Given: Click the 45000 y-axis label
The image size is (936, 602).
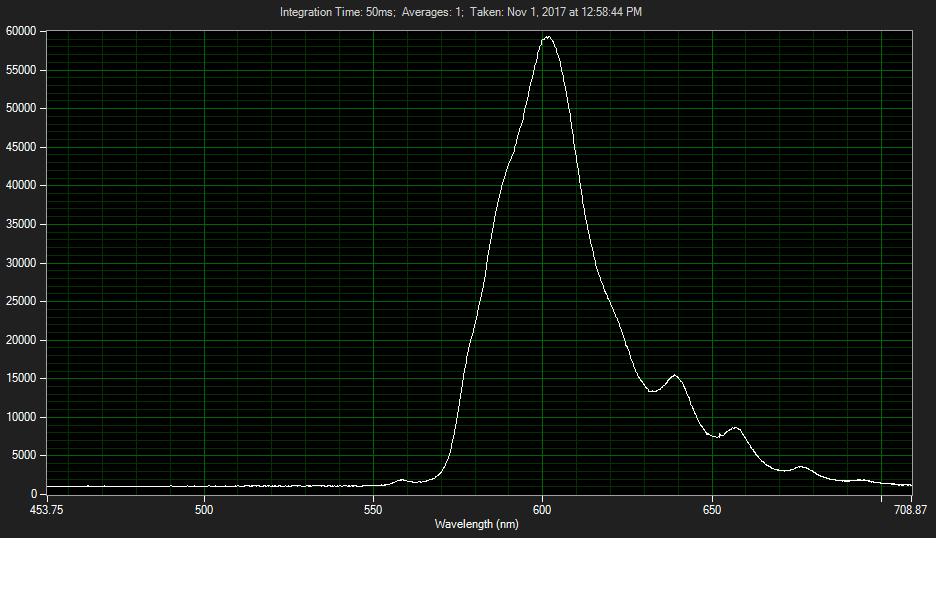Looking at the screenshot, I should pyautogui.click(x=21, y=147).
